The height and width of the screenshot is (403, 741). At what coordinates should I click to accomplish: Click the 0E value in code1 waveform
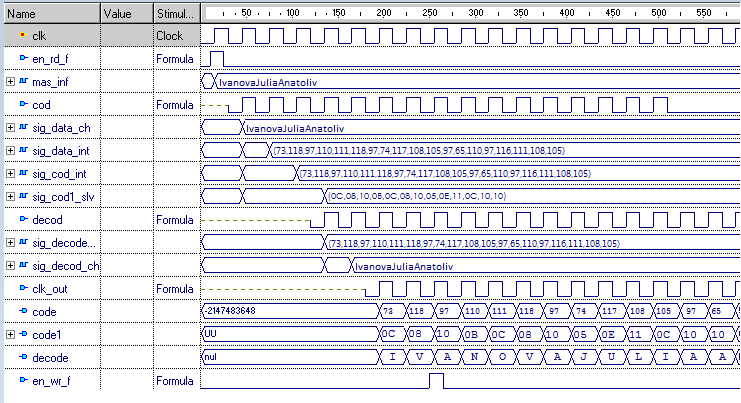608,334
